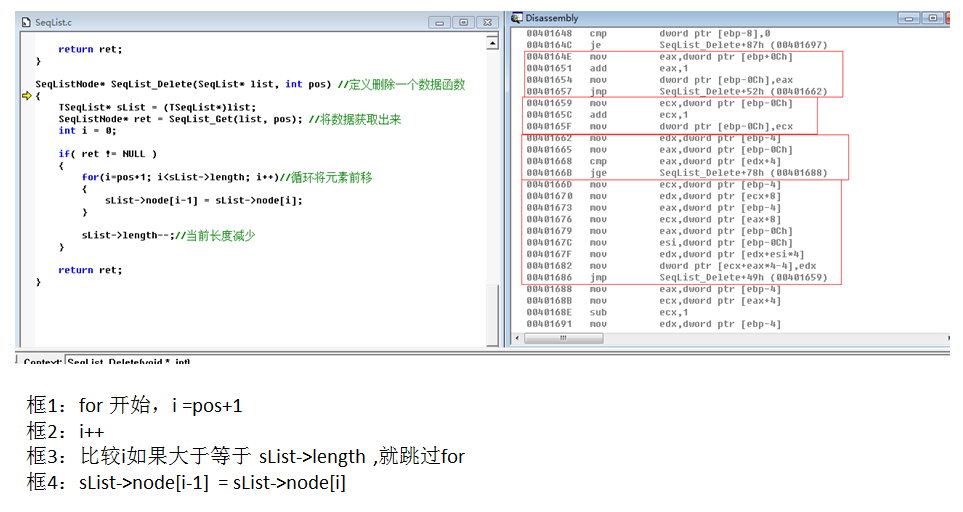The image size is (963, 512).
Task: Select disassembly row at address 0040166D
Action: tap(653, 185)
